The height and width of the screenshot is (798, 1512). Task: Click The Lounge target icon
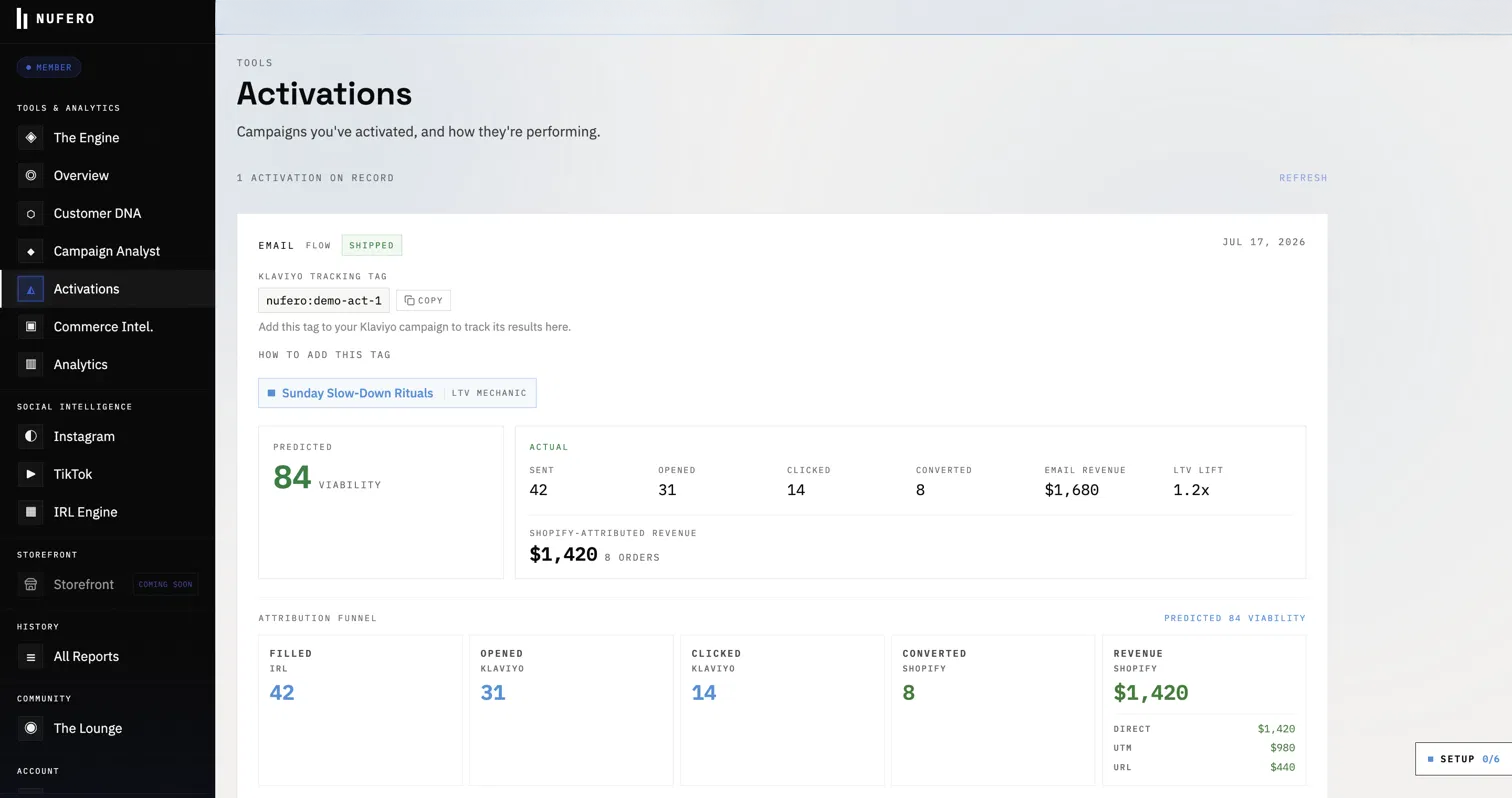click(31, 728)
